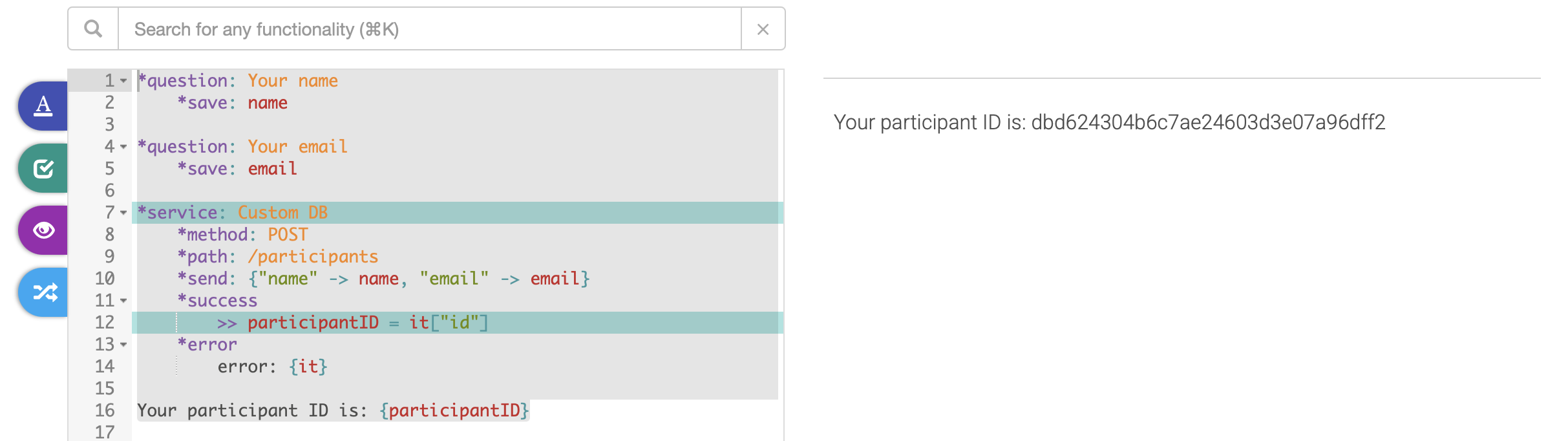
Task: Click the participant ID text in preview
Action: pos(1109,122)
